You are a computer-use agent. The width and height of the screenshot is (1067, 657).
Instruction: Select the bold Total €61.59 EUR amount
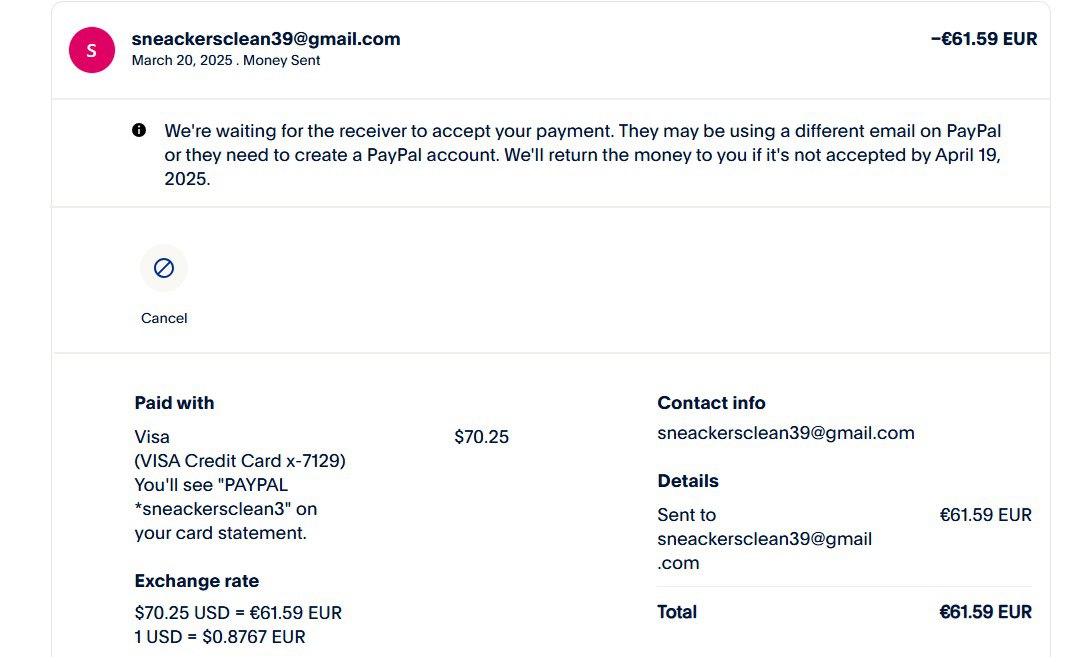coord(985,612)
